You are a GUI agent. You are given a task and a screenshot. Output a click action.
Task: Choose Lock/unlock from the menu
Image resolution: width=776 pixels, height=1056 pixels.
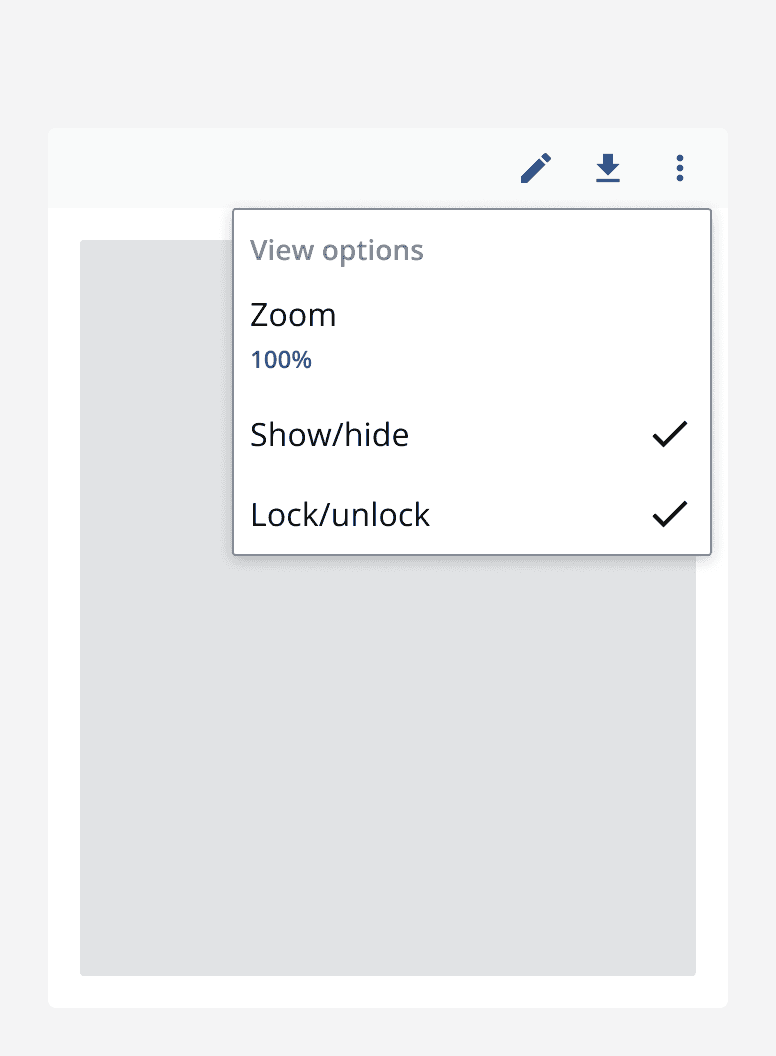click(x=340, y=515)
